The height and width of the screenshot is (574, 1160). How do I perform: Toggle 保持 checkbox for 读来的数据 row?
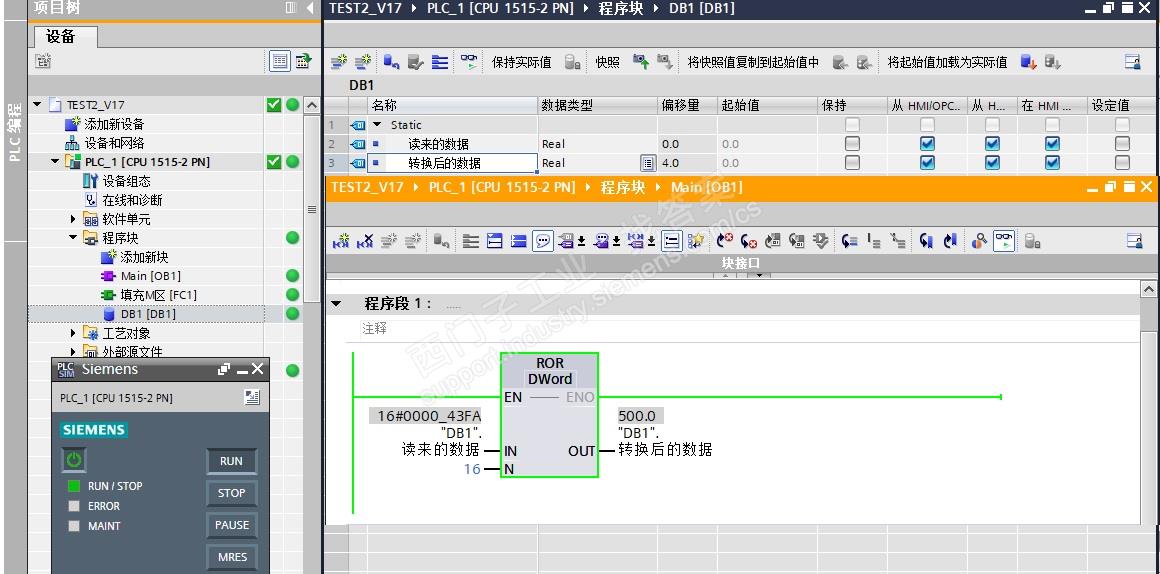pyautogui.click(x=852, y=144)
